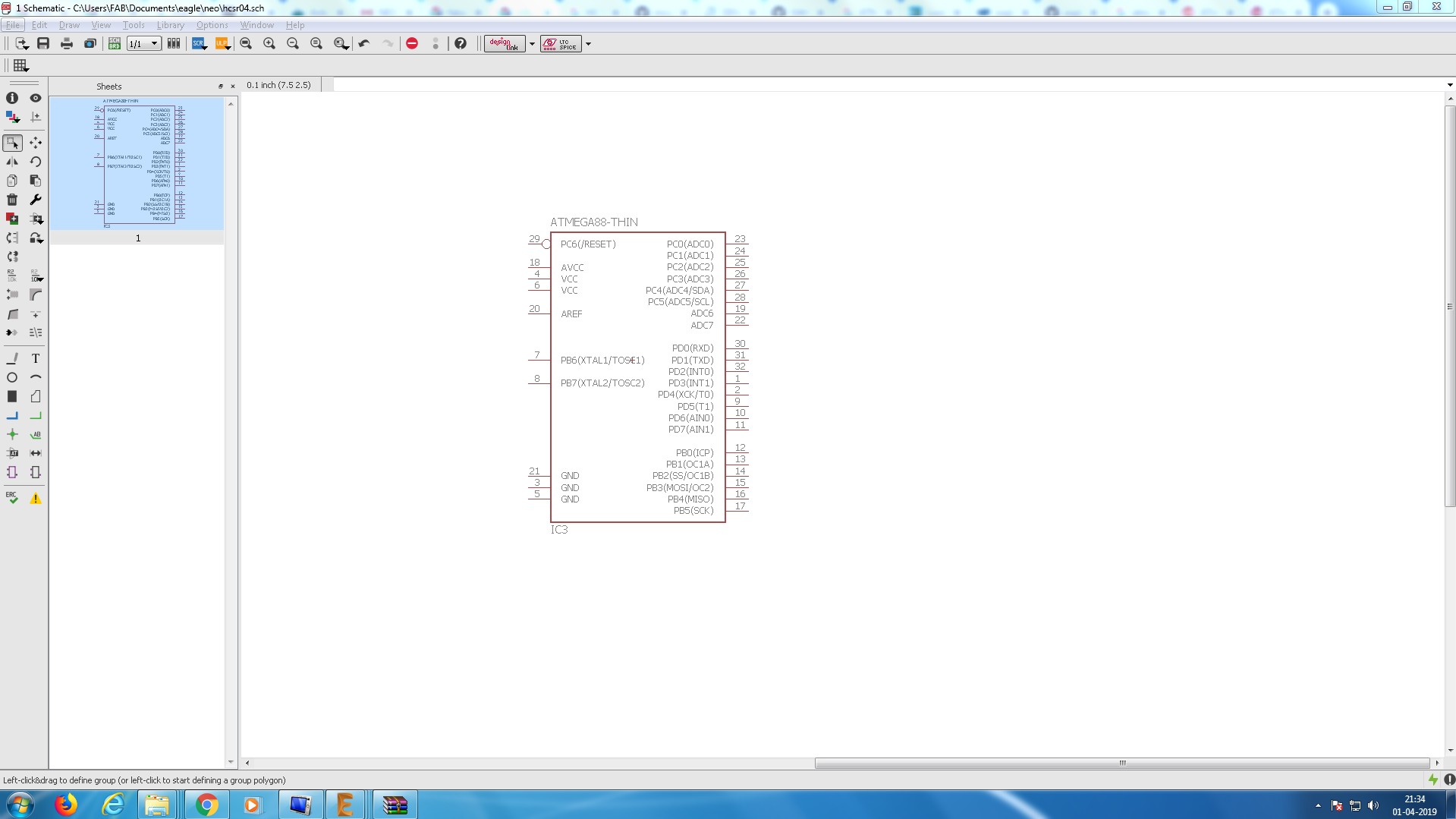The height and width of the screenshot is (819, 1456).
Task: Select the Delete trash tool
Action: tap(12, 200)
